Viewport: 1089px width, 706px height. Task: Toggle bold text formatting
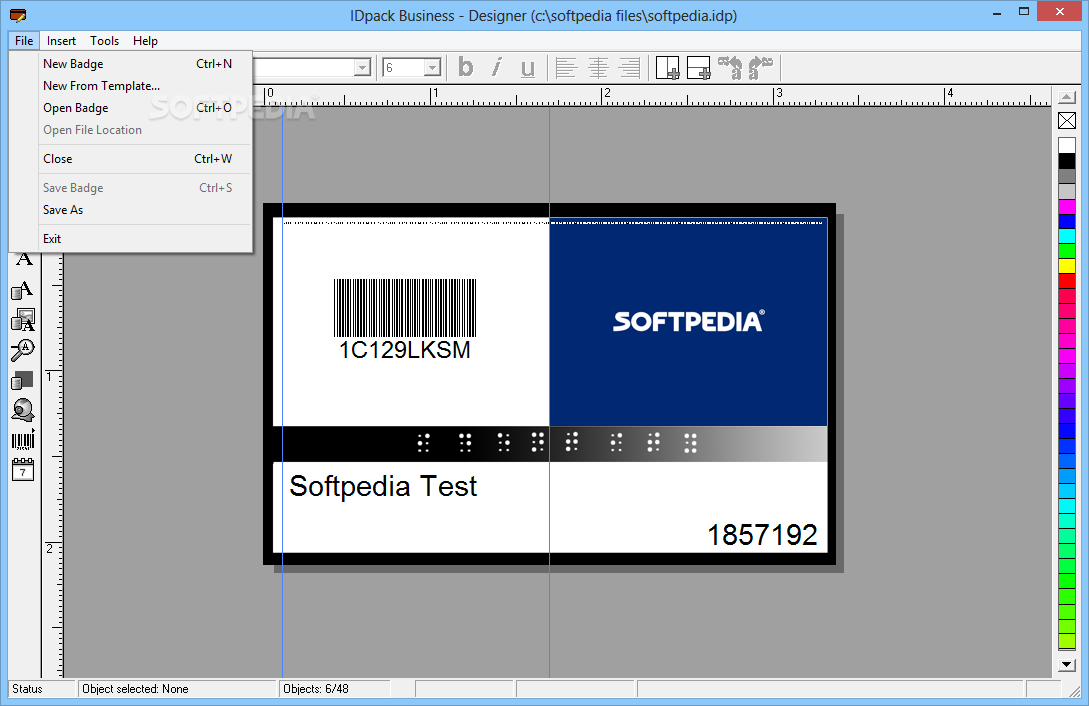point(465,67)
